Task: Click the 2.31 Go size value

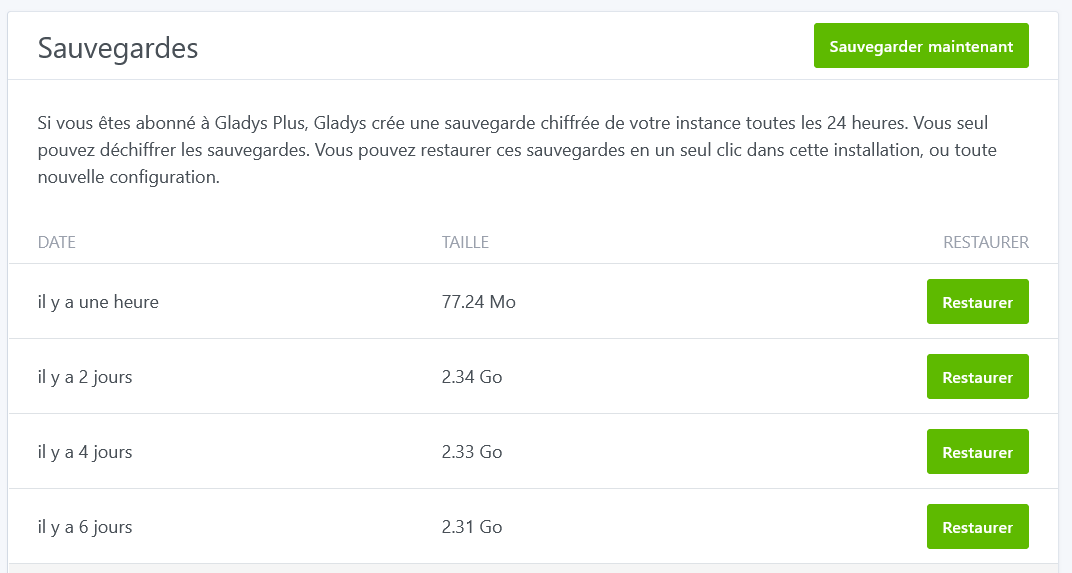Action: click(x=472, y=527)
